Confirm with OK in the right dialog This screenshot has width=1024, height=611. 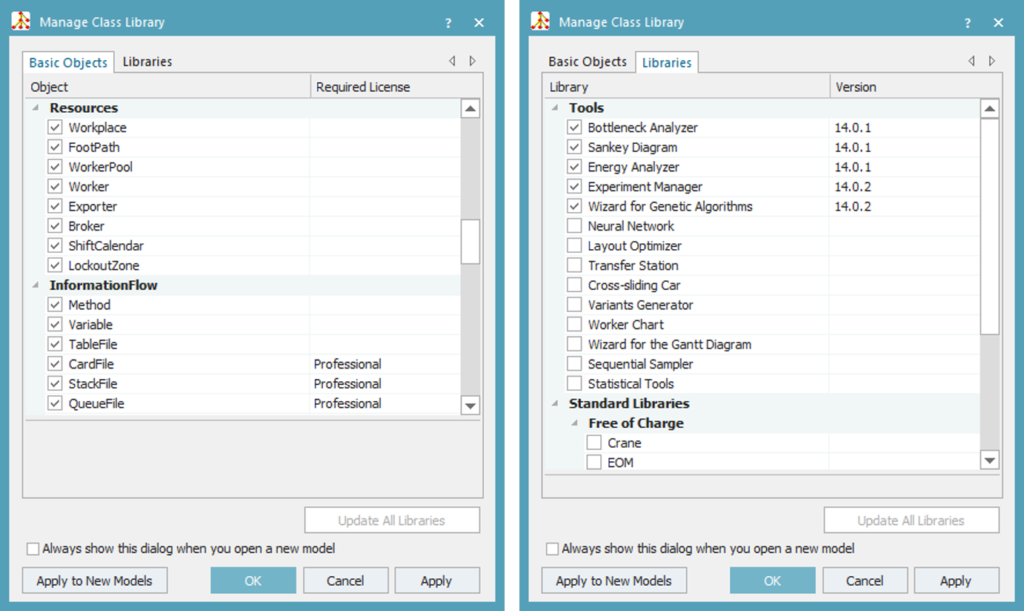pos(773,580)
